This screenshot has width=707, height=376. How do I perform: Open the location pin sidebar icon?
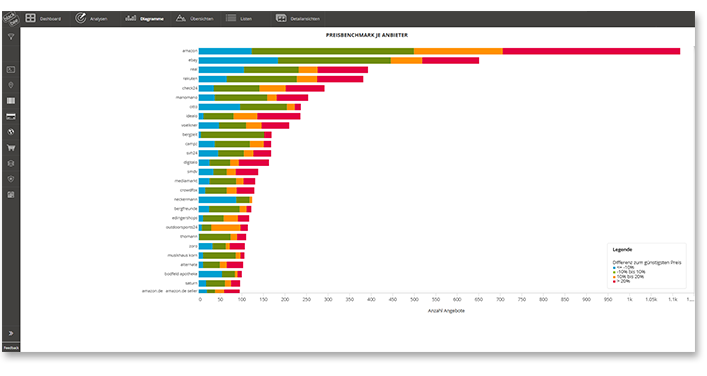point(11,85)
